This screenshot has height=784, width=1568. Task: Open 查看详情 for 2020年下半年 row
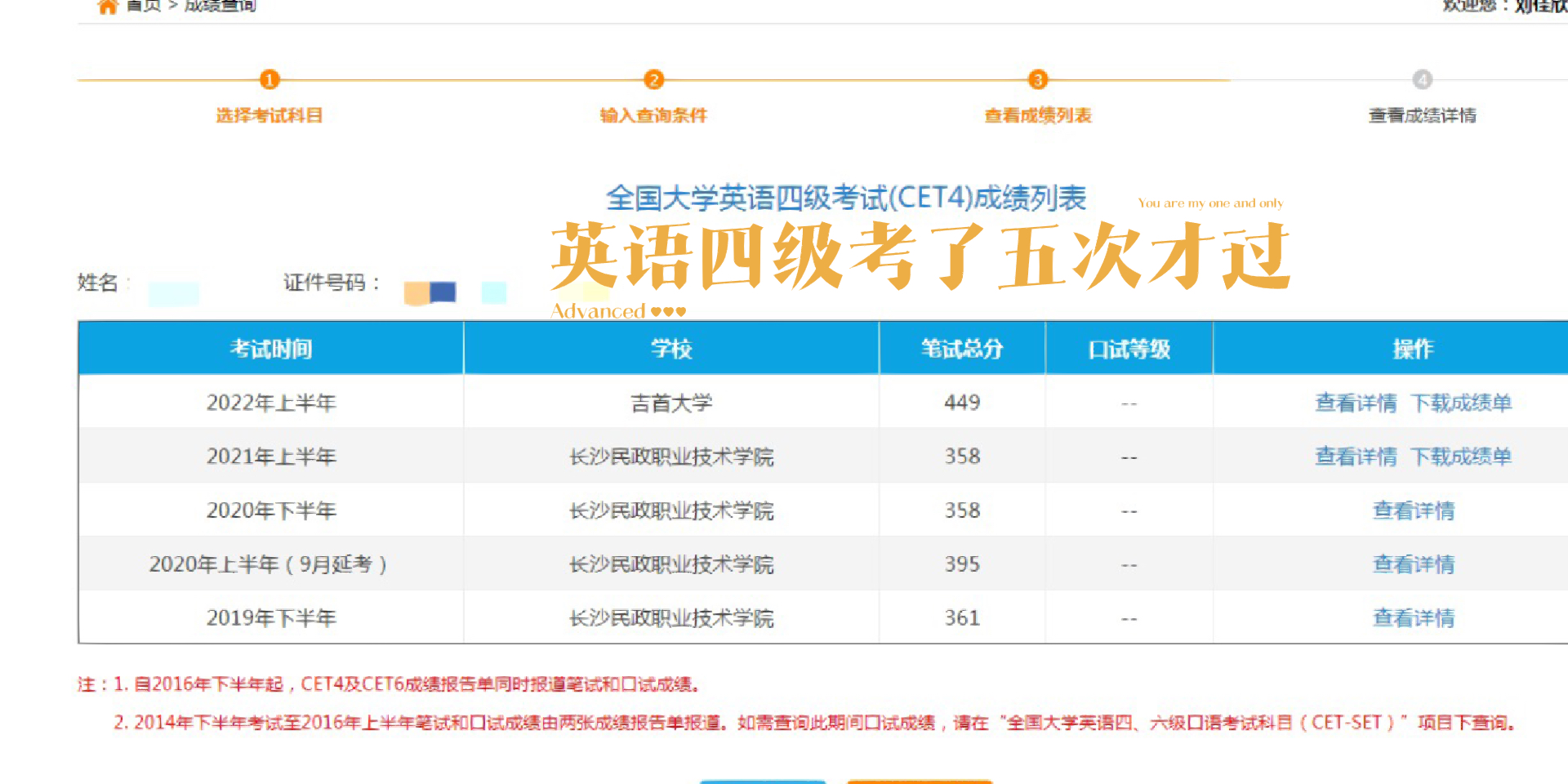[x=1414, y=510]
